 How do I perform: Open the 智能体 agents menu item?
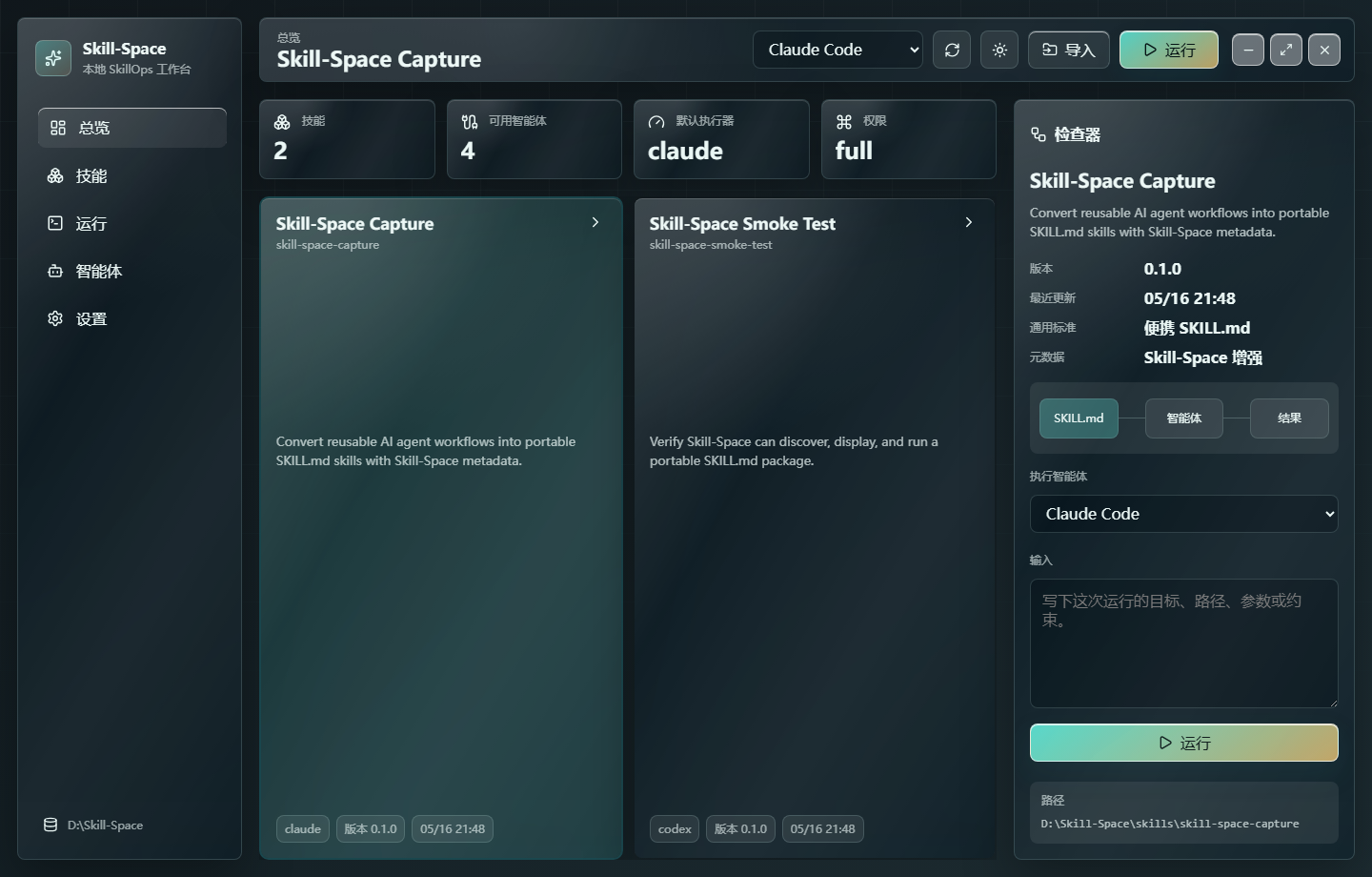coord(132,271)
